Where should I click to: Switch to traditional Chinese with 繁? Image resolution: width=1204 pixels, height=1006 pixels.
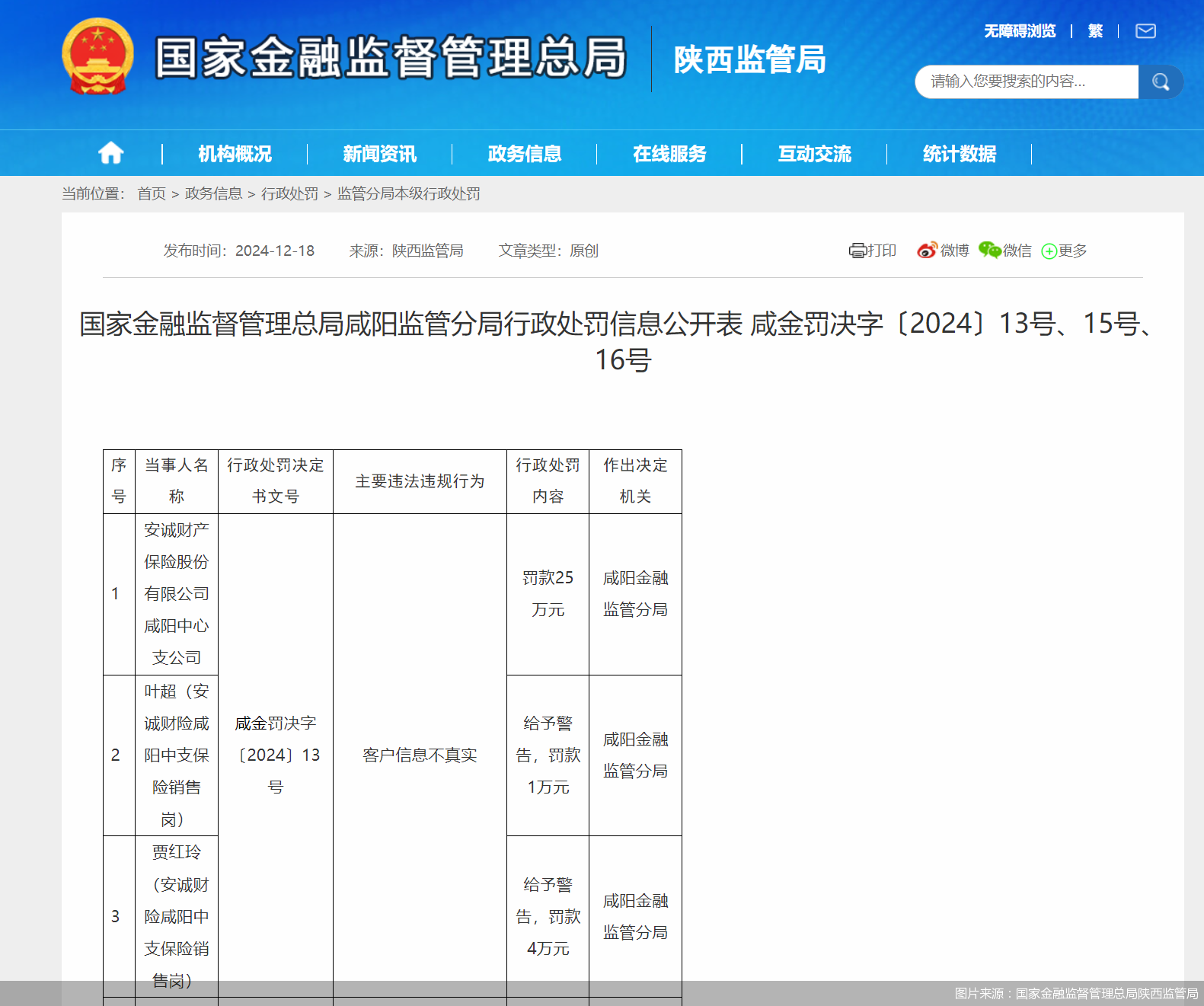coord(1095,31)
